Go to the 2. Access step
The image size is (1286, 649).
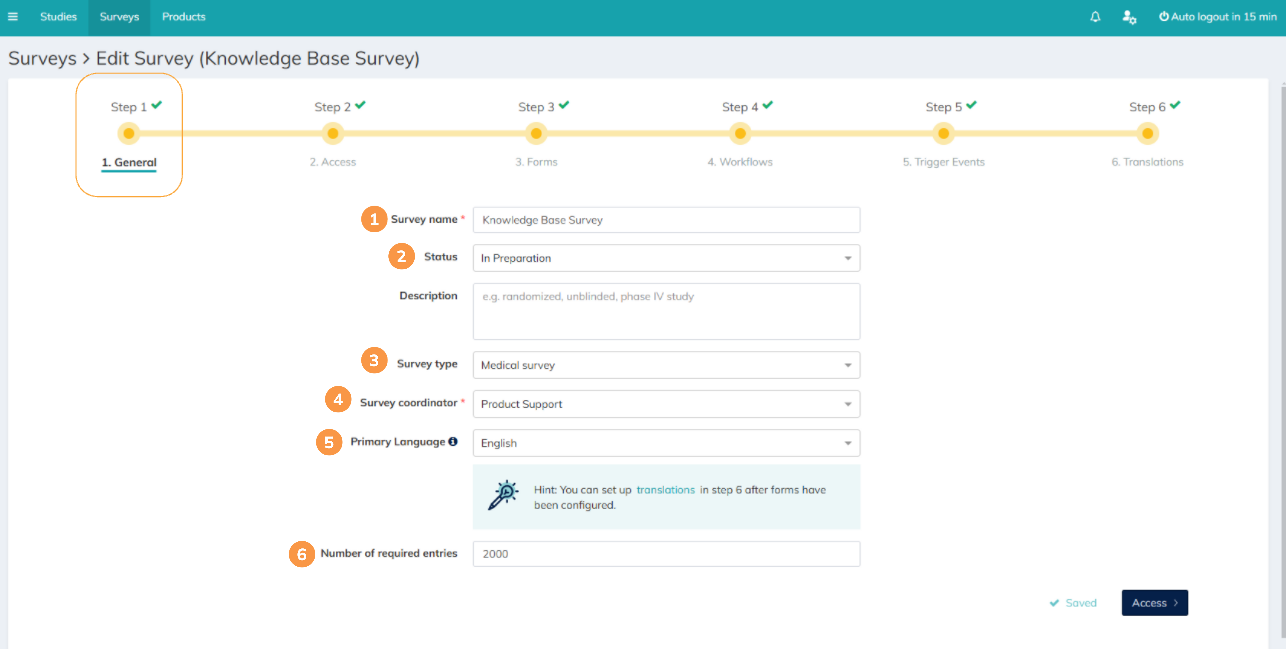coord(332,162)
